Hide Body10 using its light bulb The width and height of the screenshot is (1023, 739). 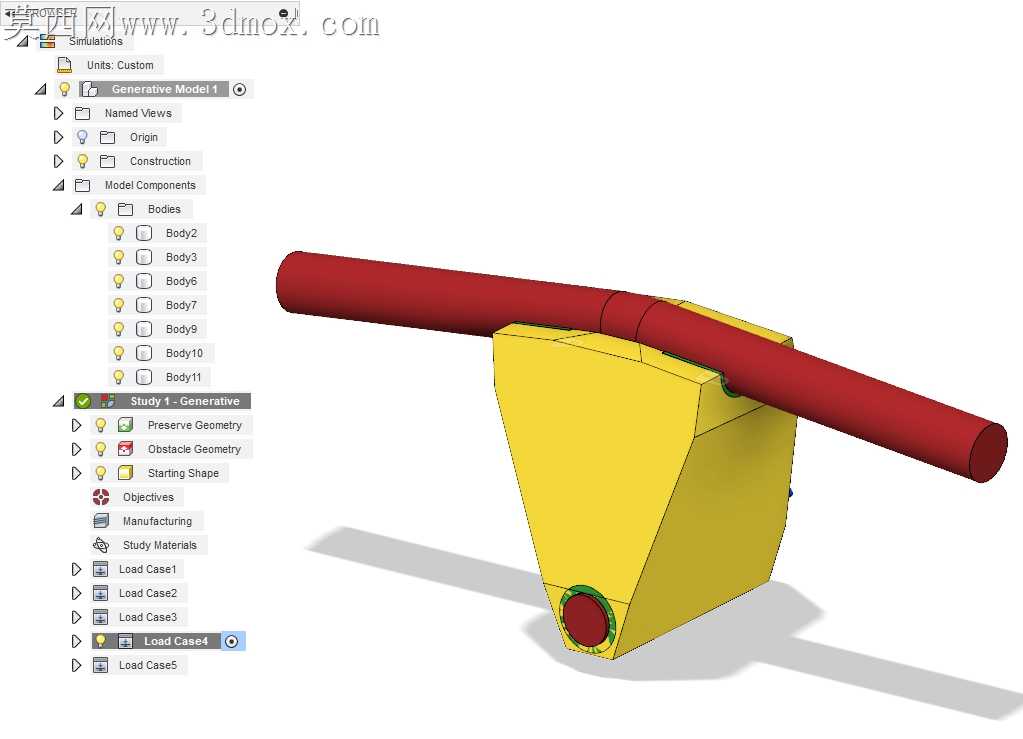[119, 353]
